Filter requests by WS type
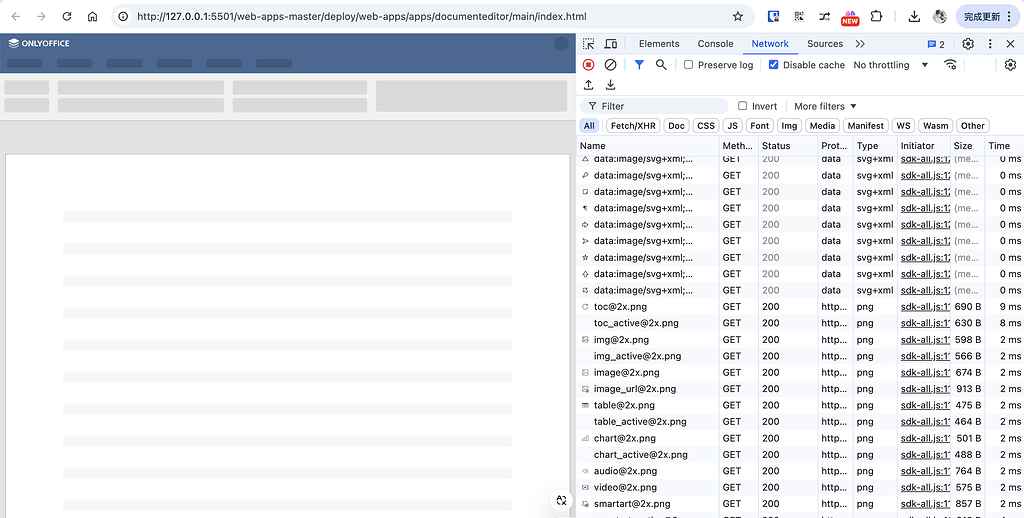The image size is (1024, 518). 903,125
